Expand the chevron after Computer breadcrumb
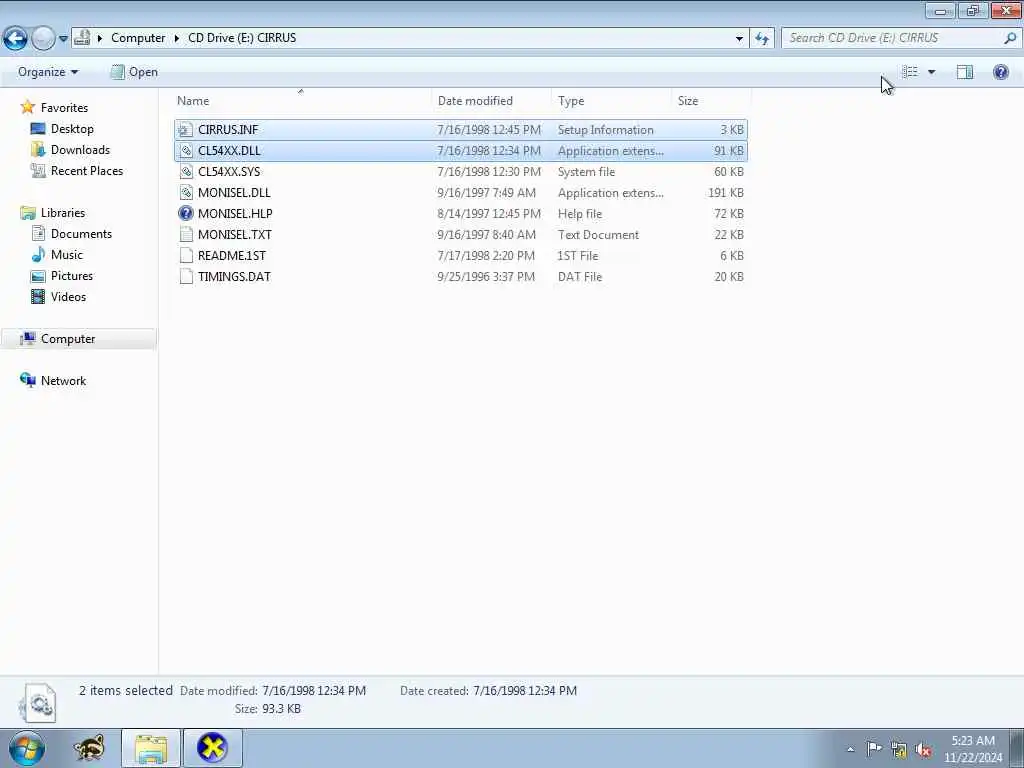This screenshot has width=1024, height=768. [176, 39]
